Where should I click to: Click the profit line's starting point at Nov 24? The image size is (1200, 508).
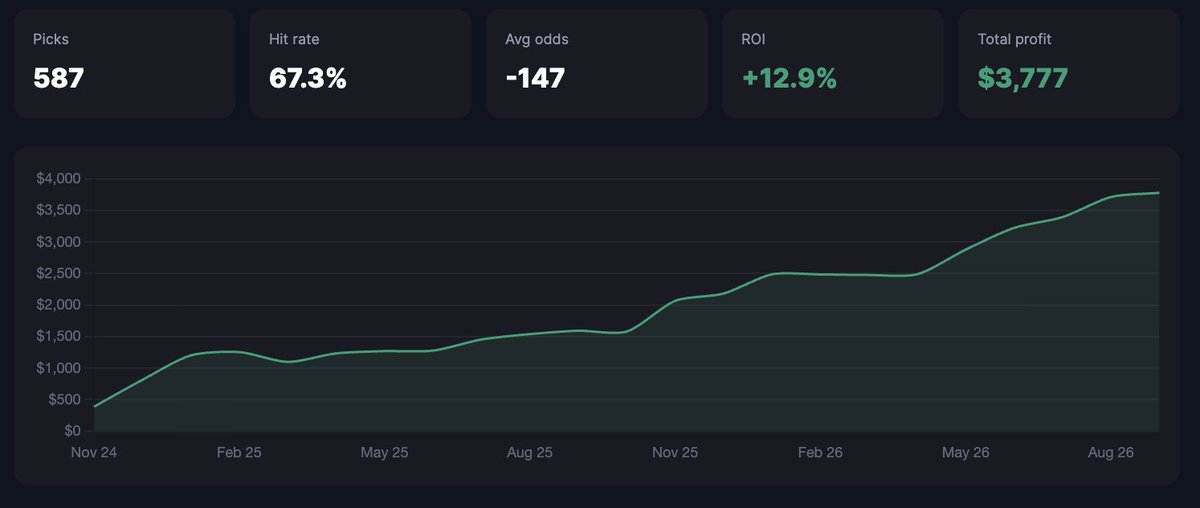[x=94, y=406]
